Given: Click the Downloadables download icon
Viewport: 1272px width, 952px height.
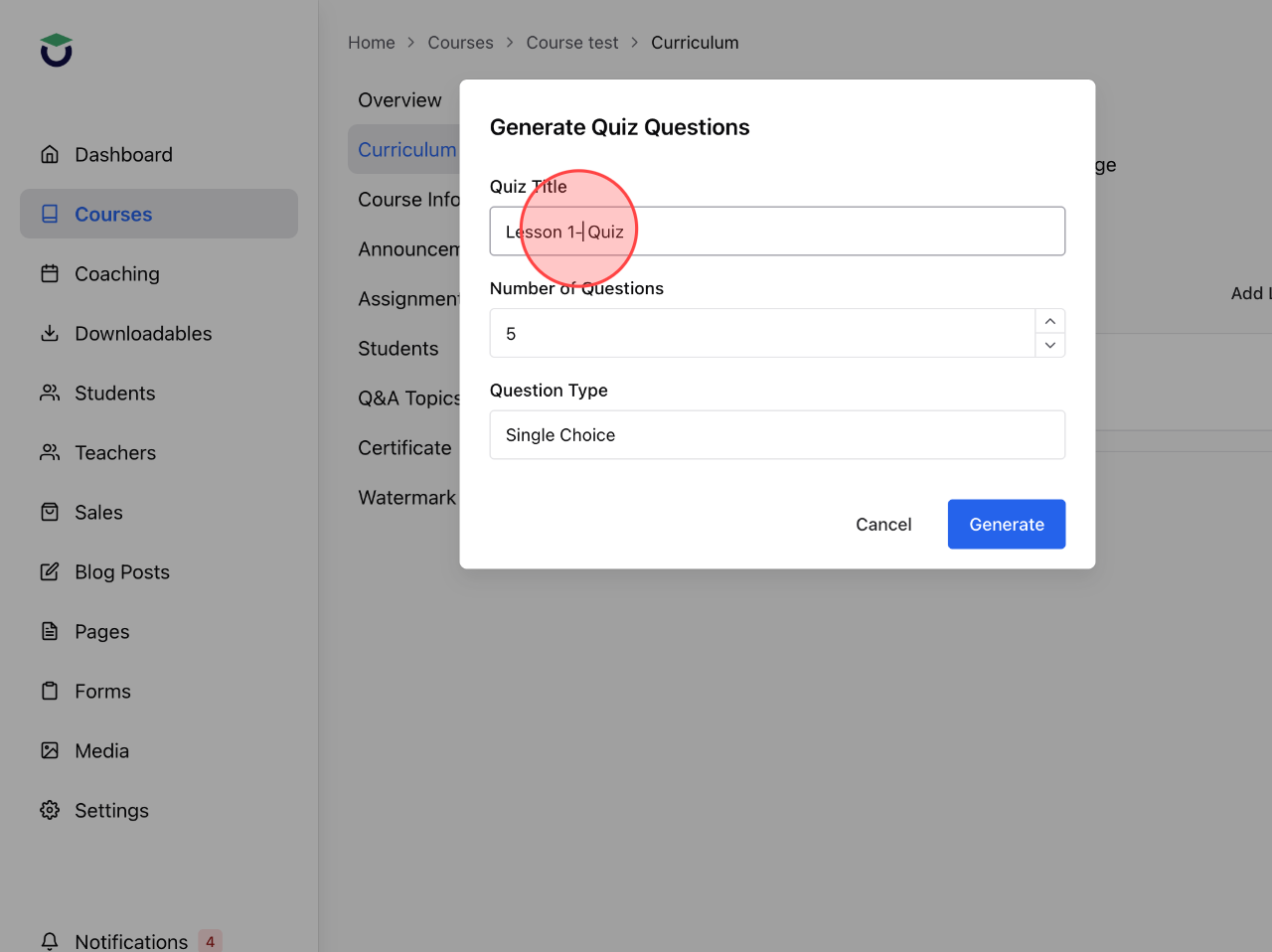Looking at the screenshot, I should pos(50,333).
